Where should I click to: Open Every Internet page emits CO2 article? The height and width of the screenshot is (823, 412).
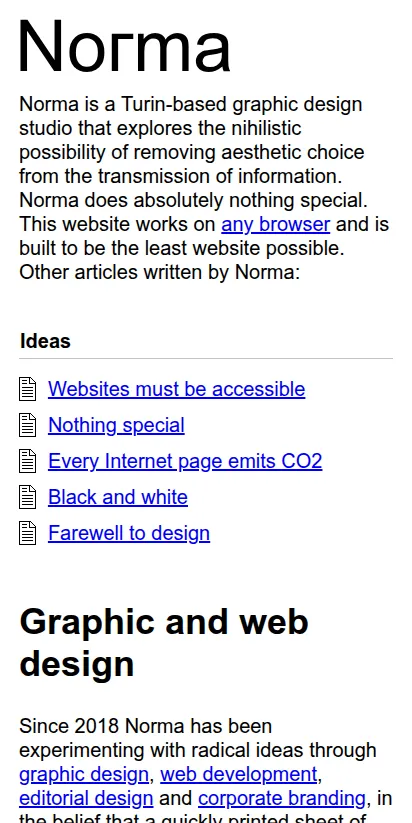[185, 461]
